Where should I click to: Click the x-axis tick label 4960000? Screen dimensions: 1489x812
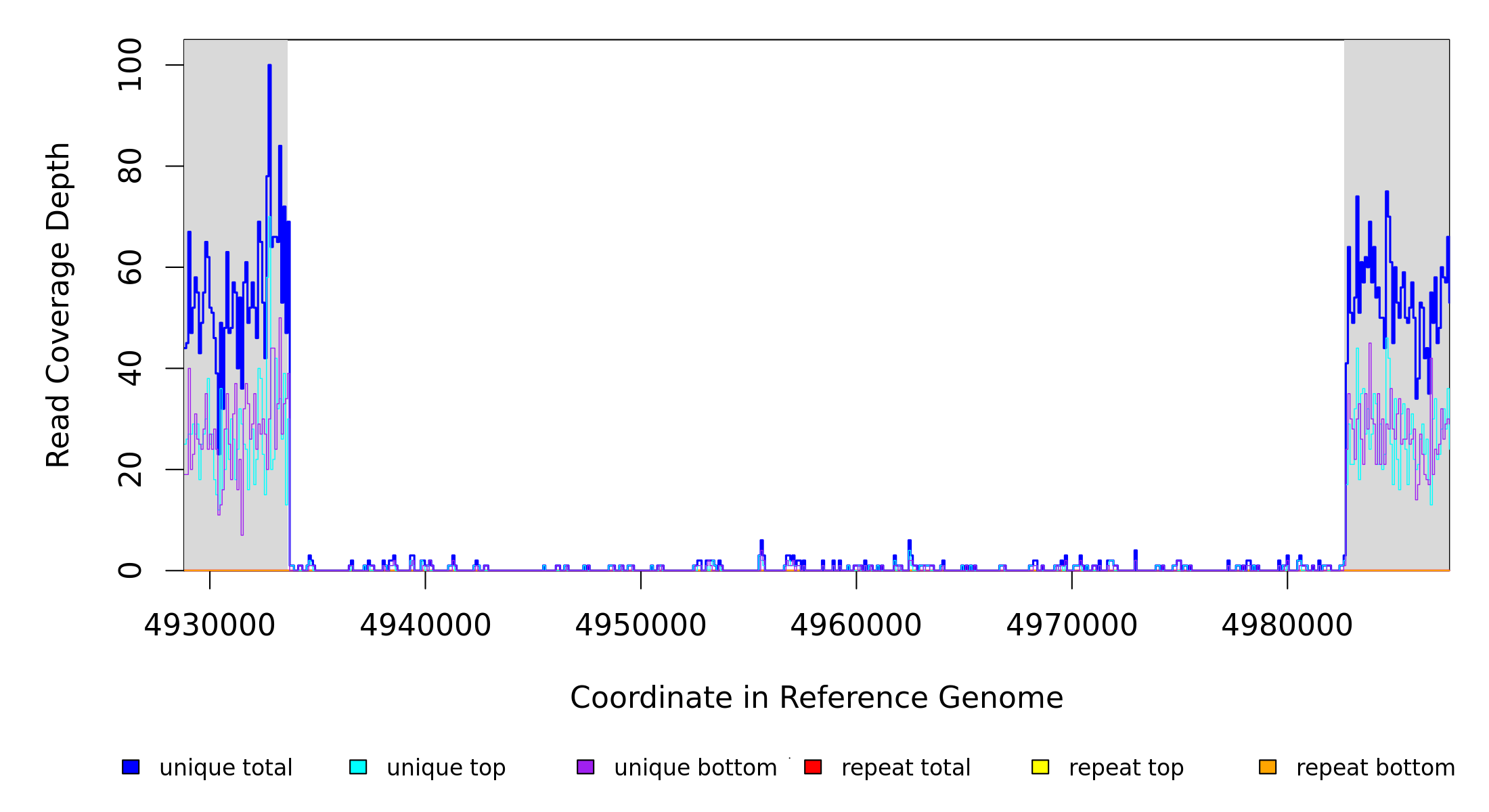pyautogui.click(x=856, y=625)
